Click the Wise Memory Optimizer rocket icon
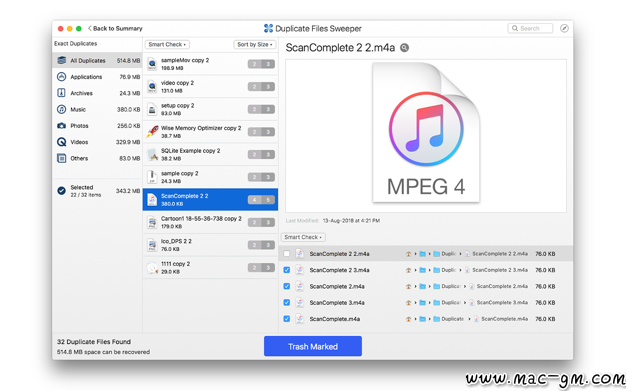626x391 pixels. tap(152, 132)
